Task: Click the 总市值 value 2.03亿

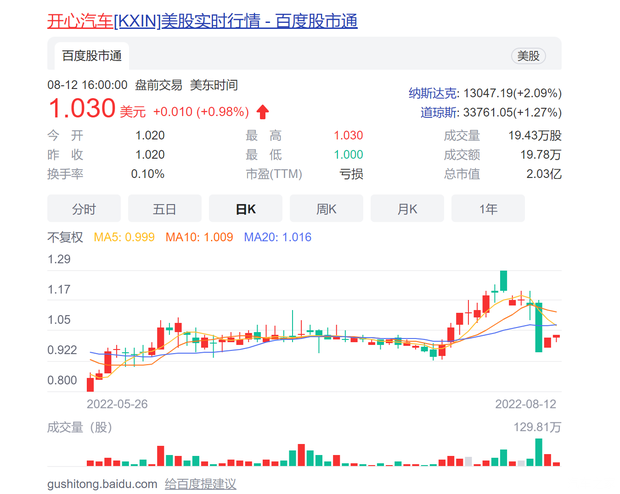Action: coord(544,174)
